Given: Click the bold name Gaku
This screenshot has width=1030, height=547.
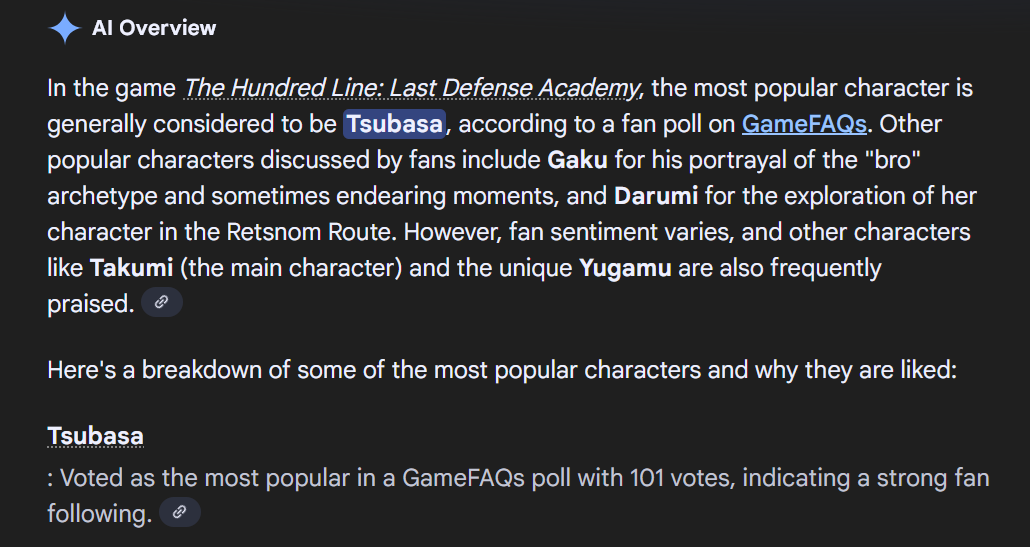Looking at the screenshot, I should [577, 160].
